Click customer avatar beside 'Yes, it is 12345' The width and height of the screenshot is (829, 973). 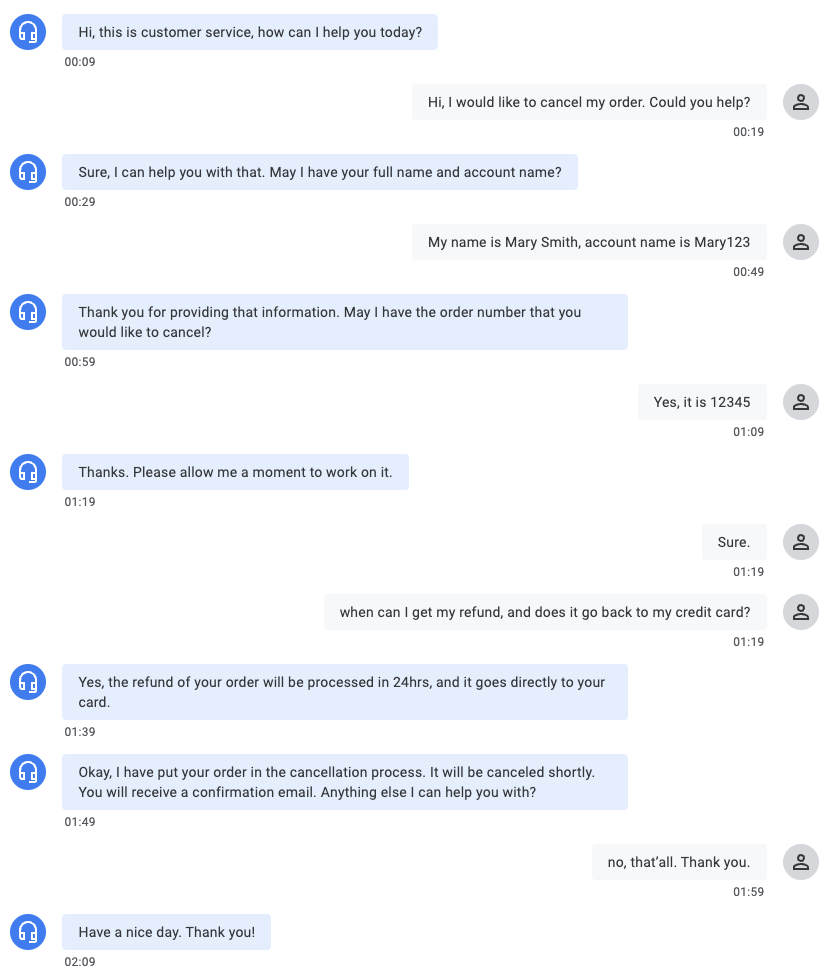[x=800, y=402]
